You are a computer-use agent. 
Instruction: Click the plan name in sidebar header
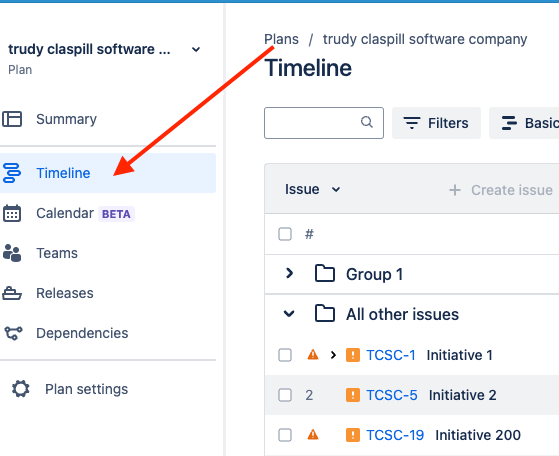89,49
